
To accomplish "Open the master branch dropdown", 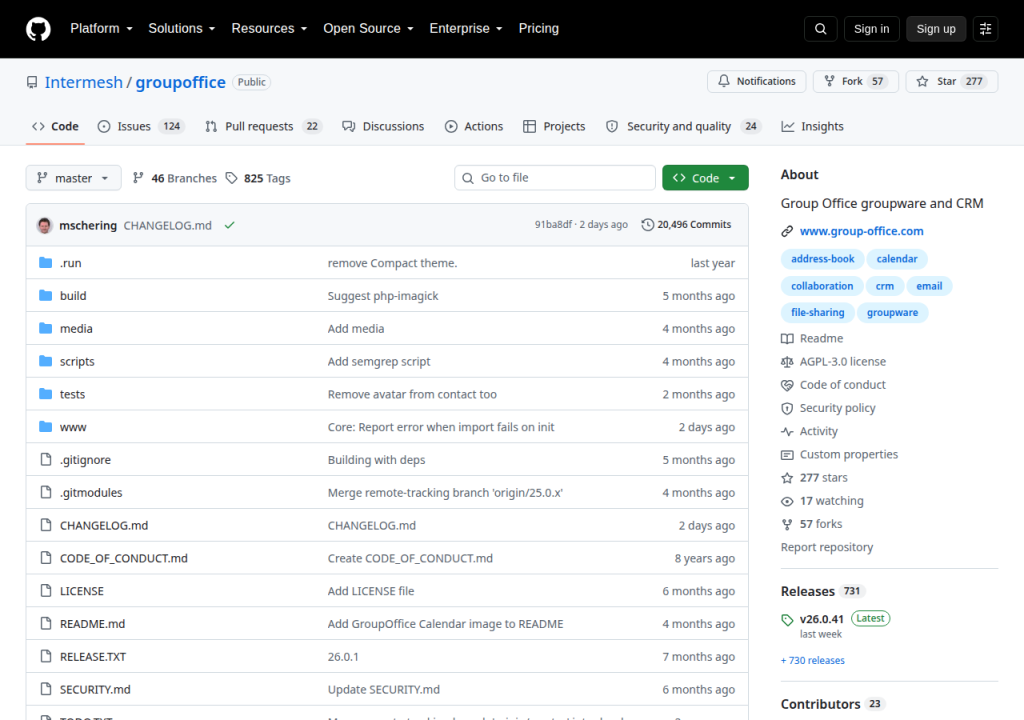I will 73,178.
